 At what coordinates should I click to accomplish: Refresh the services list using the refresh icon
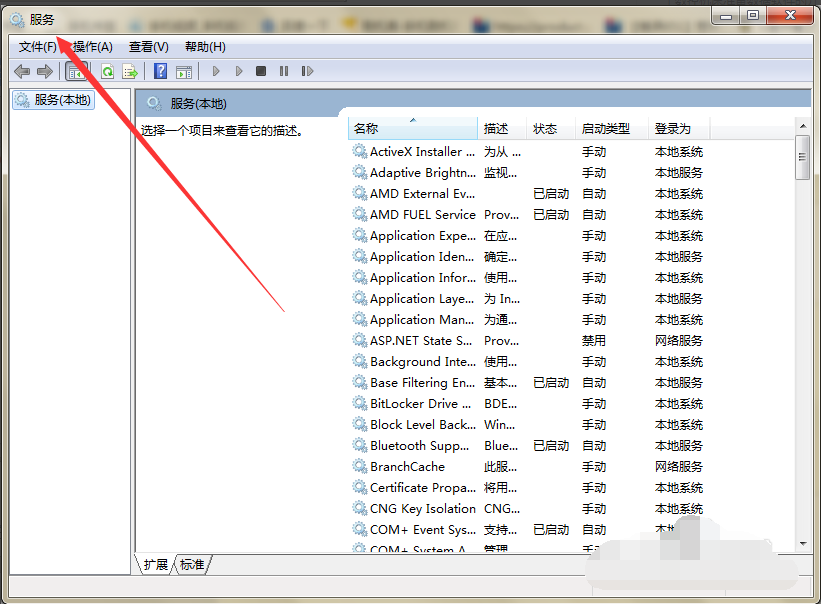[106, 70]
